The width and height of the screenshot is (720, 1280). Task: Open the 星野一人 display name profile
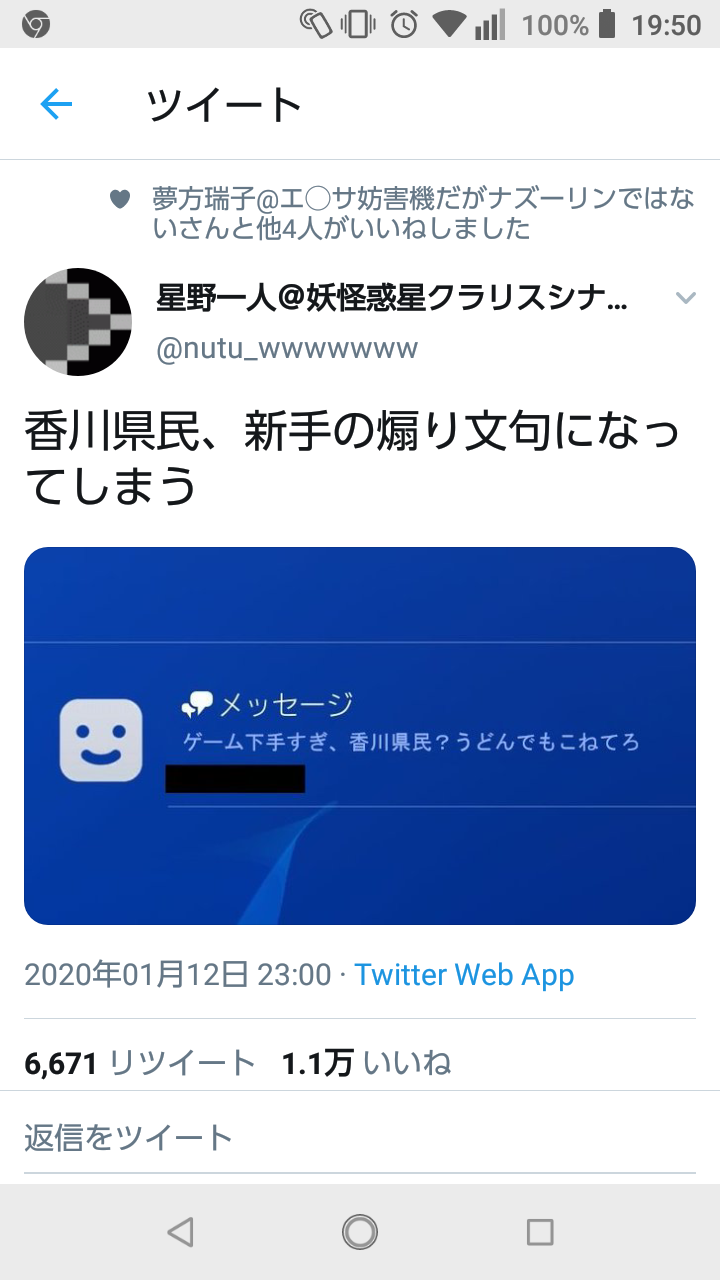click(393, 297)
